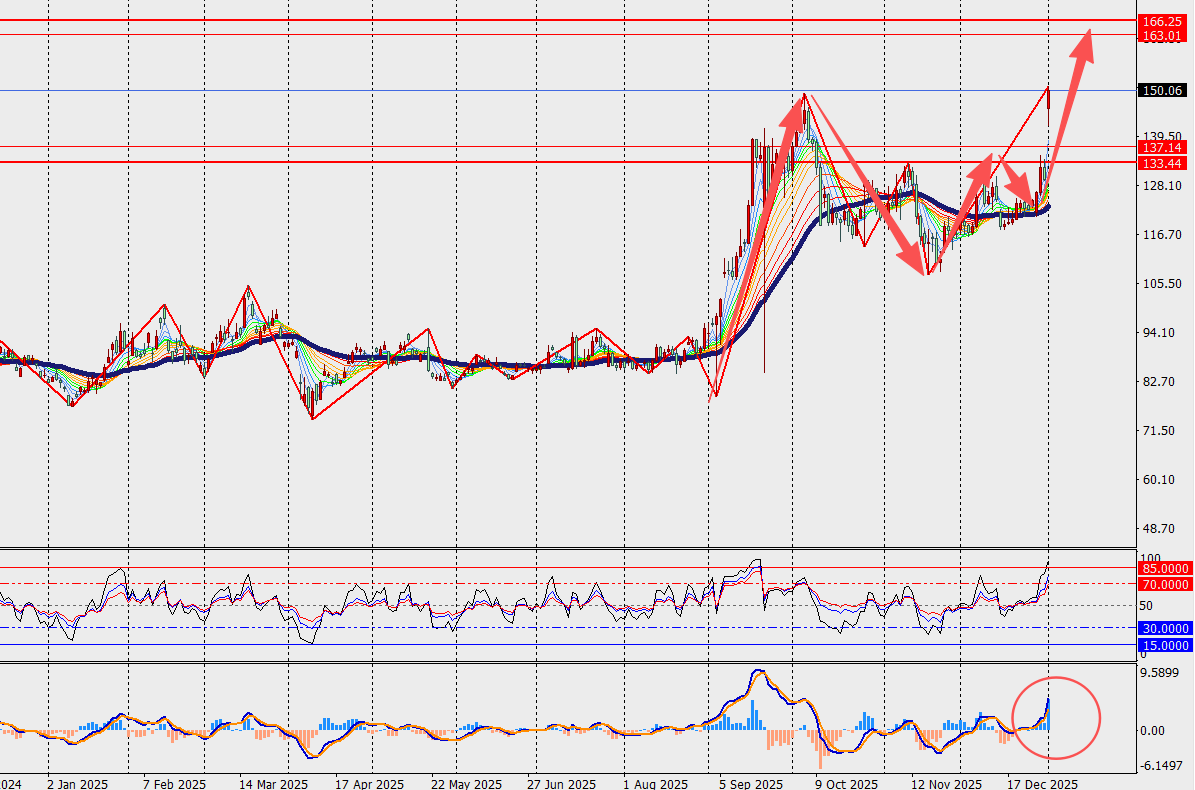The height and width of the screenshot is (790, 1195).
Task: Select the 163.01 resistance price label
Action: coord(1163,36)
